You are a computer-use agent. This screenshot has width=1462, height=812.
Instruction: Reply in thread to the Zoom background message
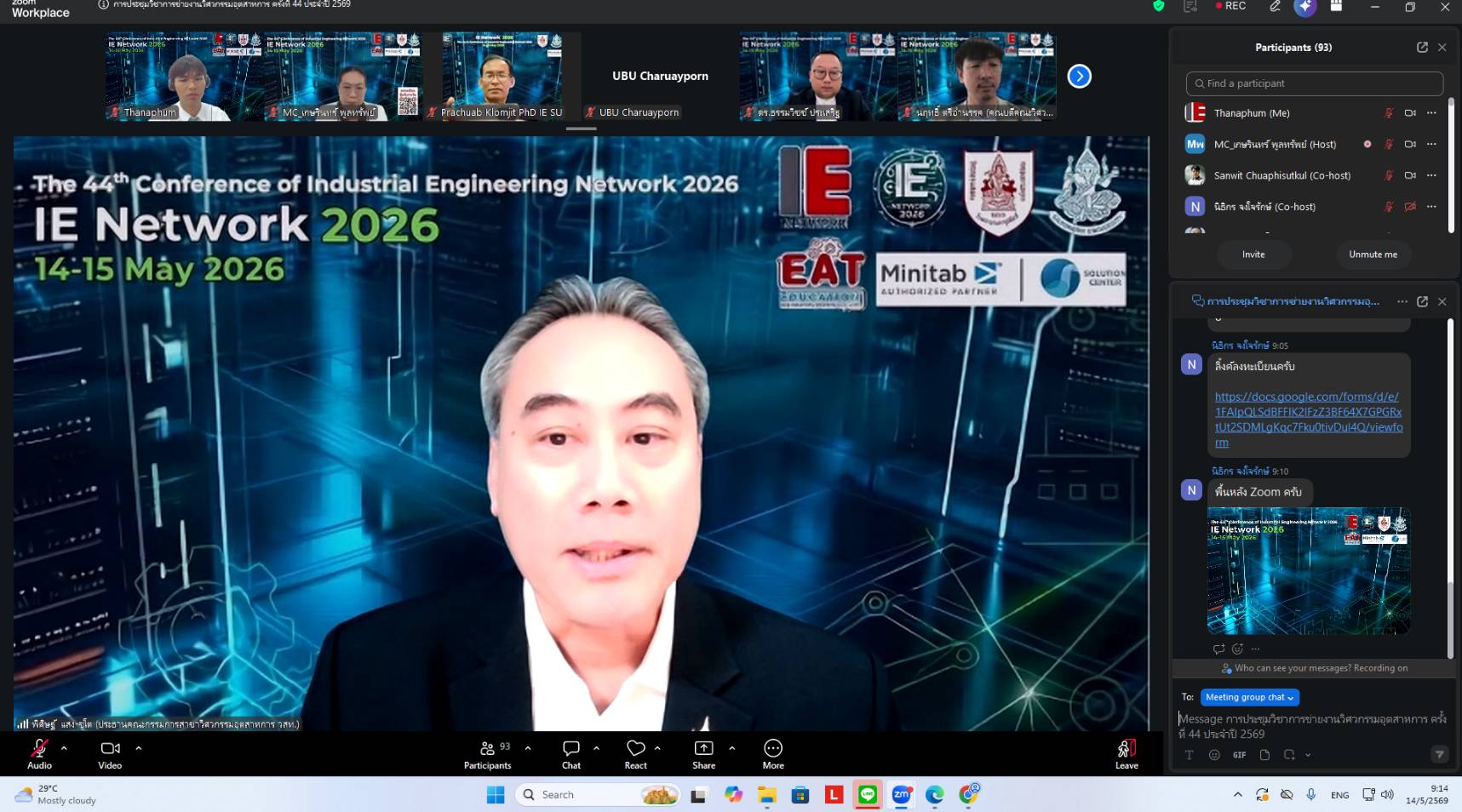point(1218,649)
